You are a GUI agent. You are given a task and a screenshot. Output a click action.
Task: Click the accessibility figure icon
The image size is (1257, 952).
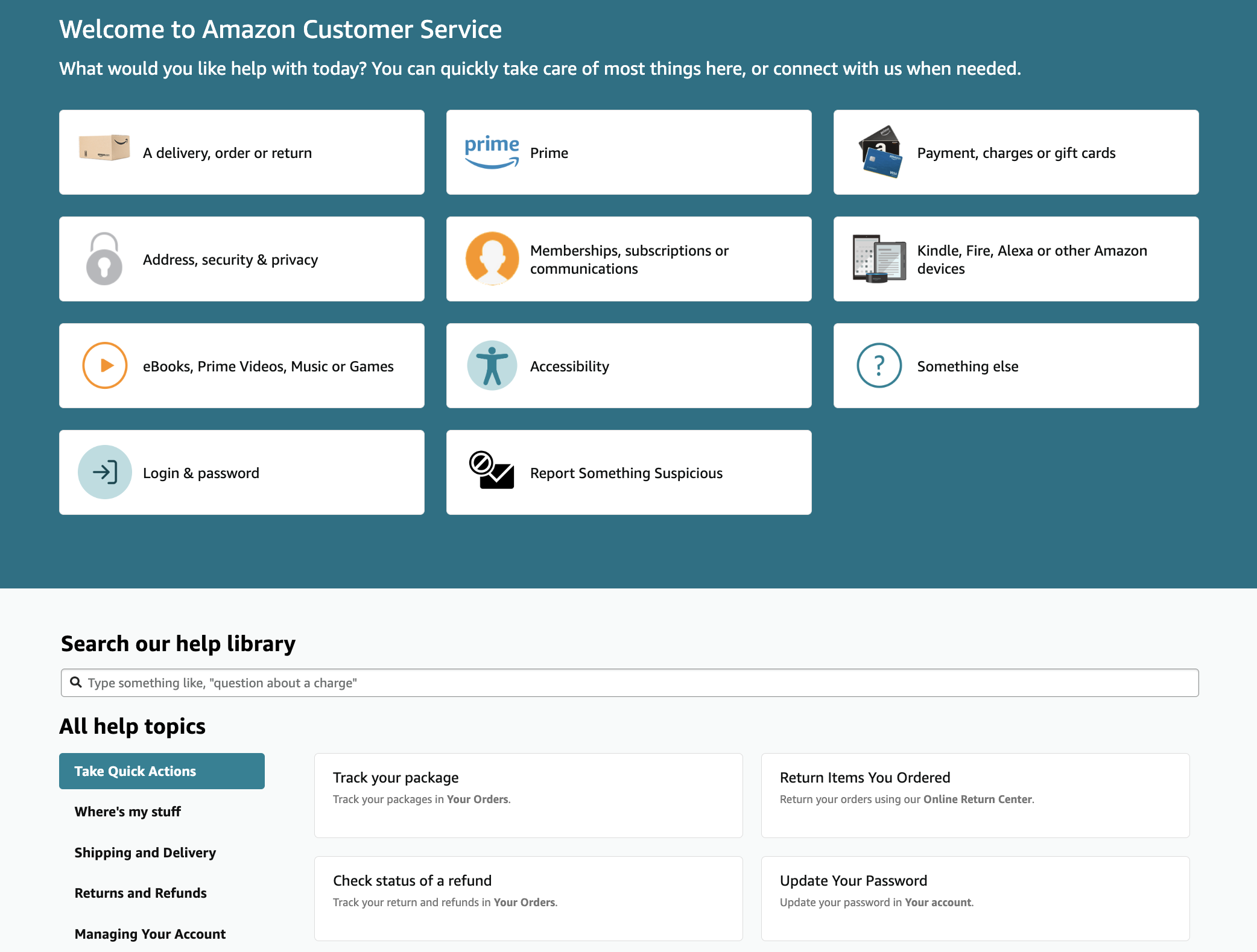tap(492, 365)
